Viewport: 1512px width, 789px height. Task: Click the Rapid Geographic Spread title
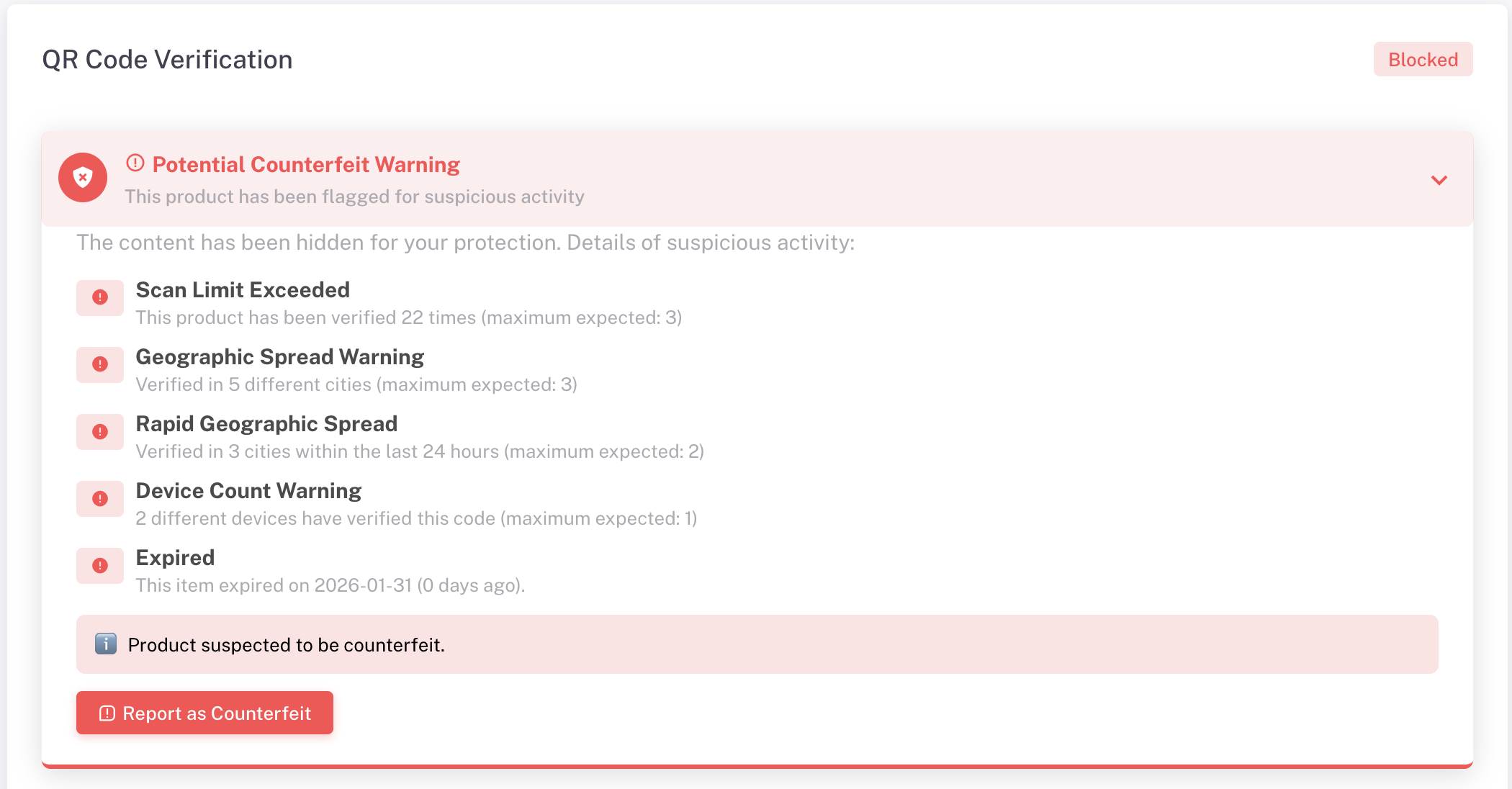coord(266,424)
